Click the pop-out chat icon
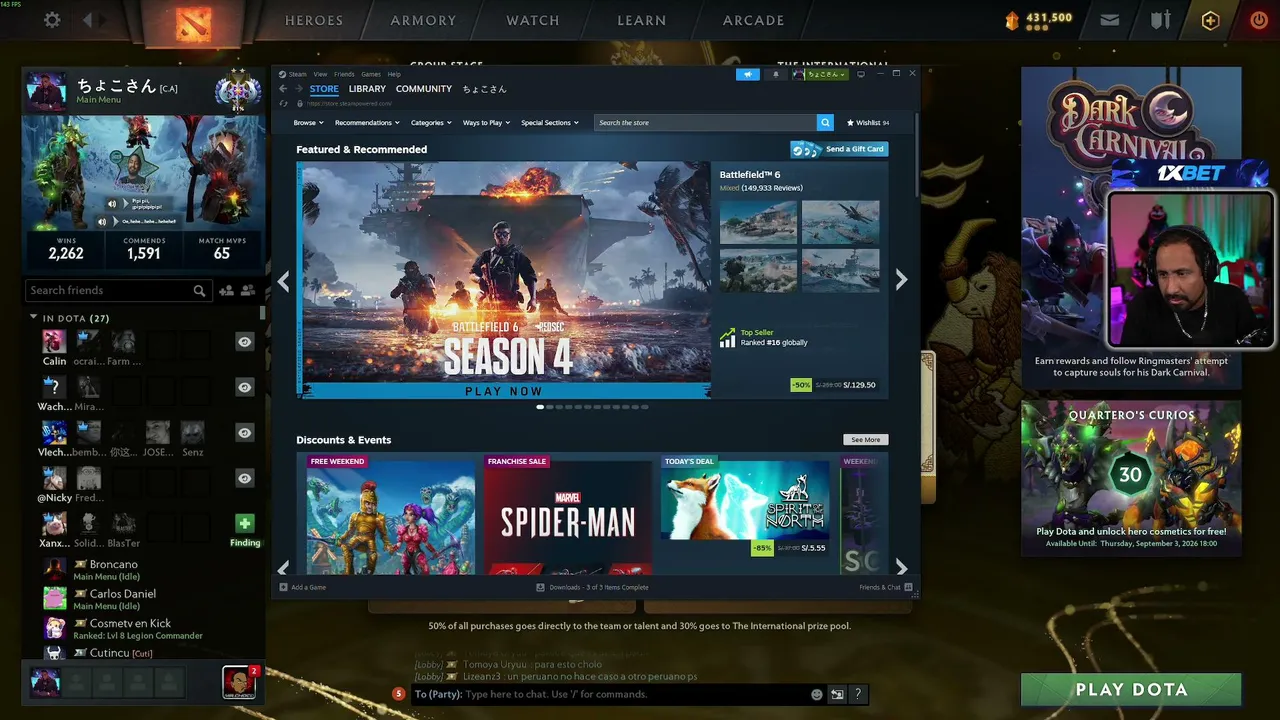This screenshot has height=720, width=1280. pos(837,694)
